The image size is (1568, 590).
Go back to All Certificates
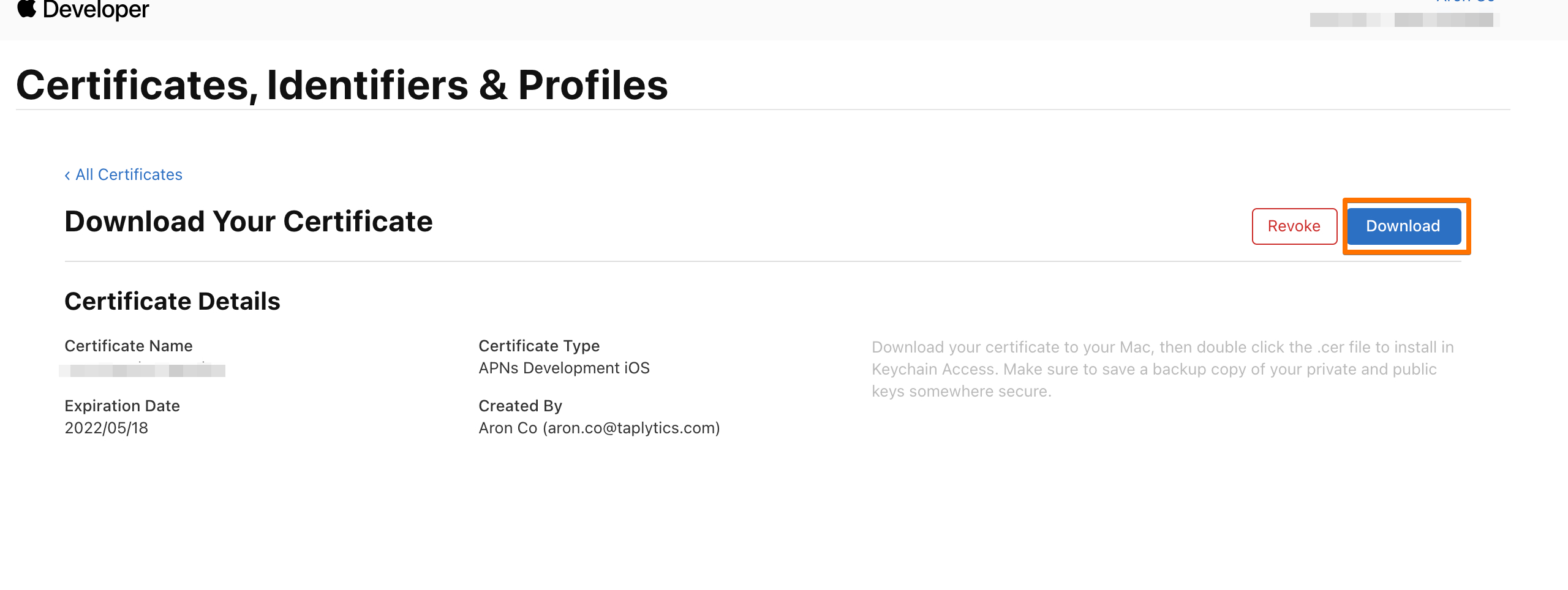pyautogui.click(x=129, y=175)
